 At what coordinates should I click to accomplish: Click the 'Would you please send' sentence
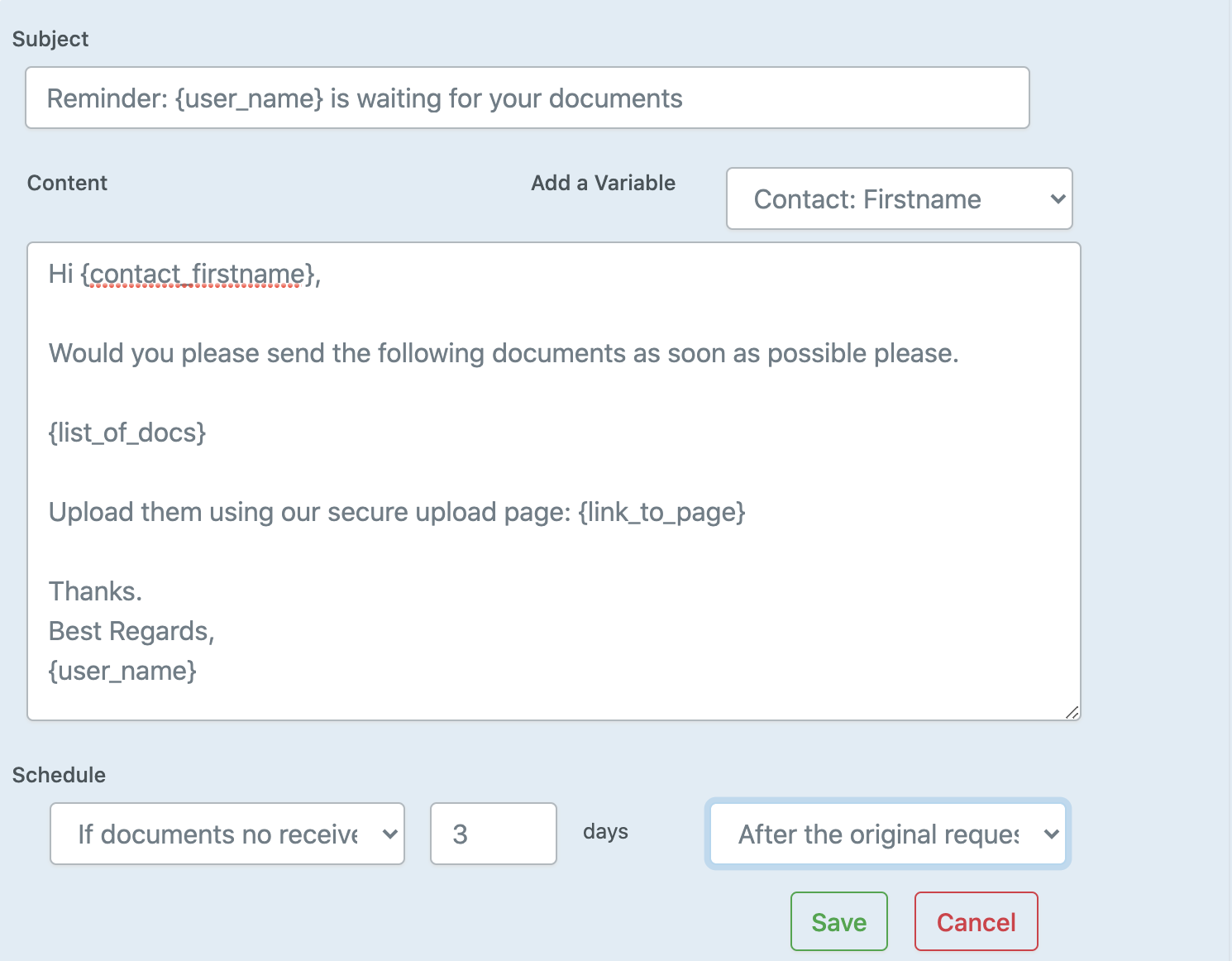pos(504,353)
